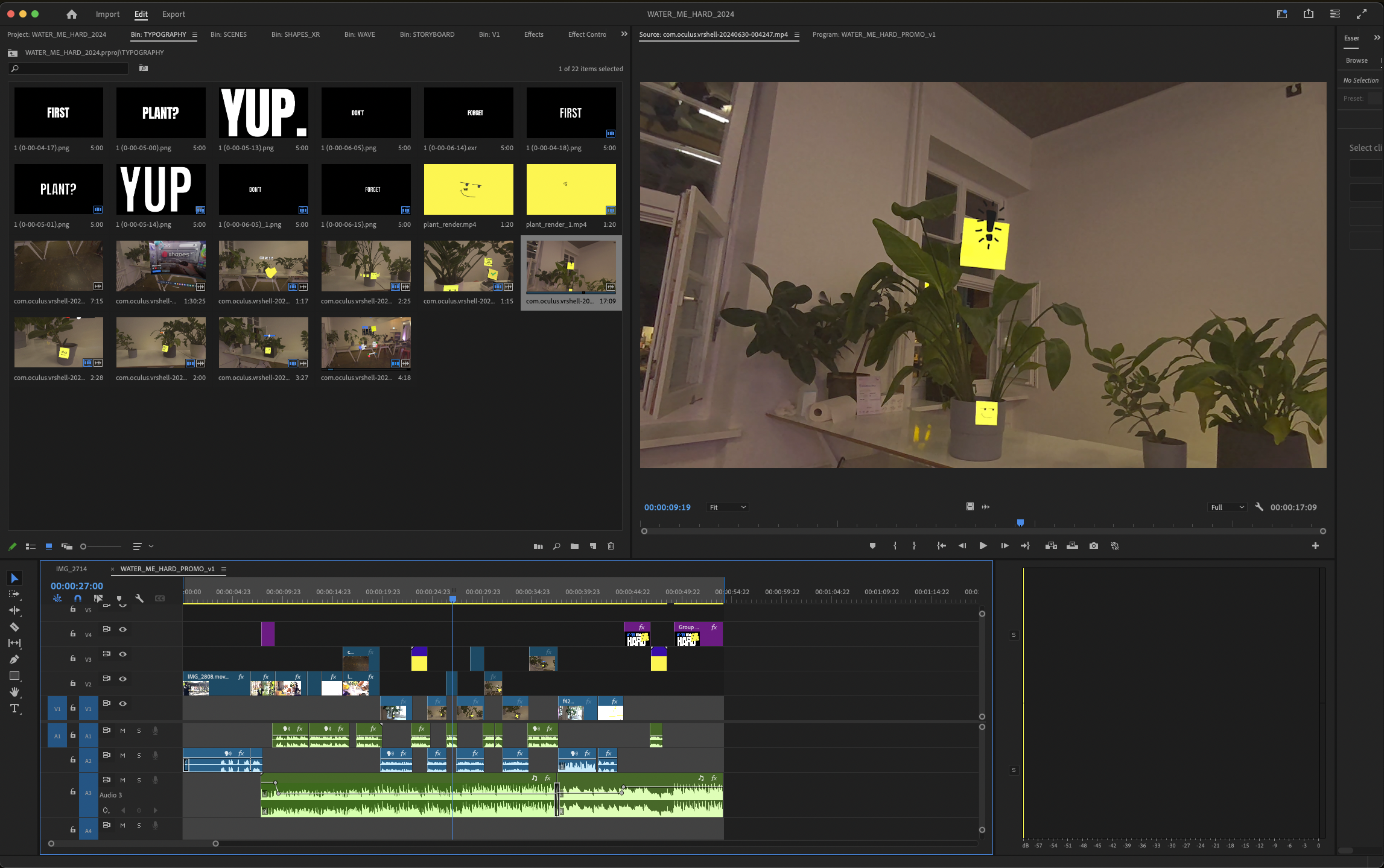Delete item with the trash icon

point(611,546)
